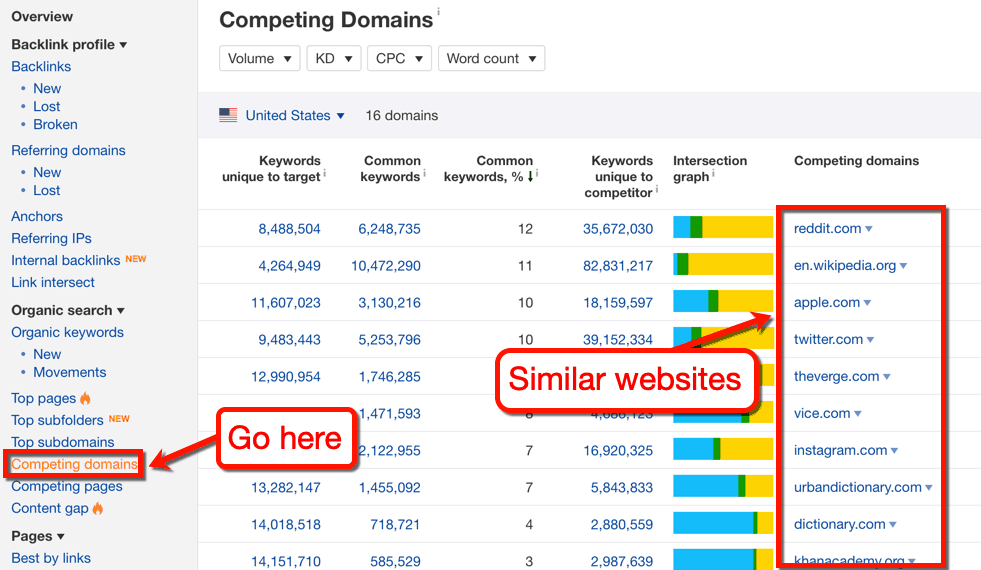Change country from United States dropdown
This screenshot has width=981, height=570.
pyautogui.click(x=295, y=115)
